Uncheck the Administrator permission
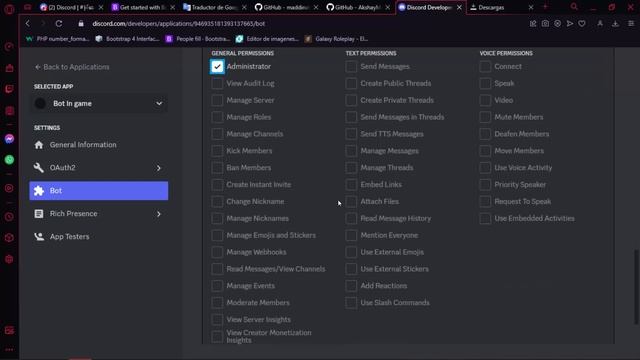 click(217, 67)
